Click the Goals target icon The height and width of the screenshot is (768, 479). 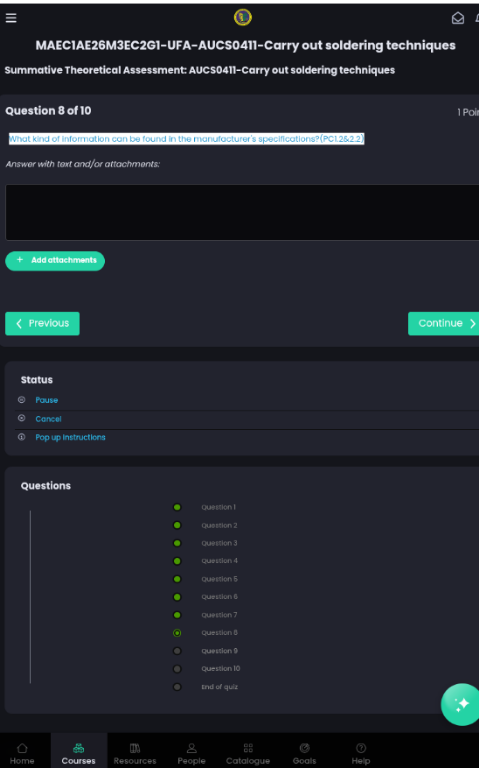click(304, 748)
